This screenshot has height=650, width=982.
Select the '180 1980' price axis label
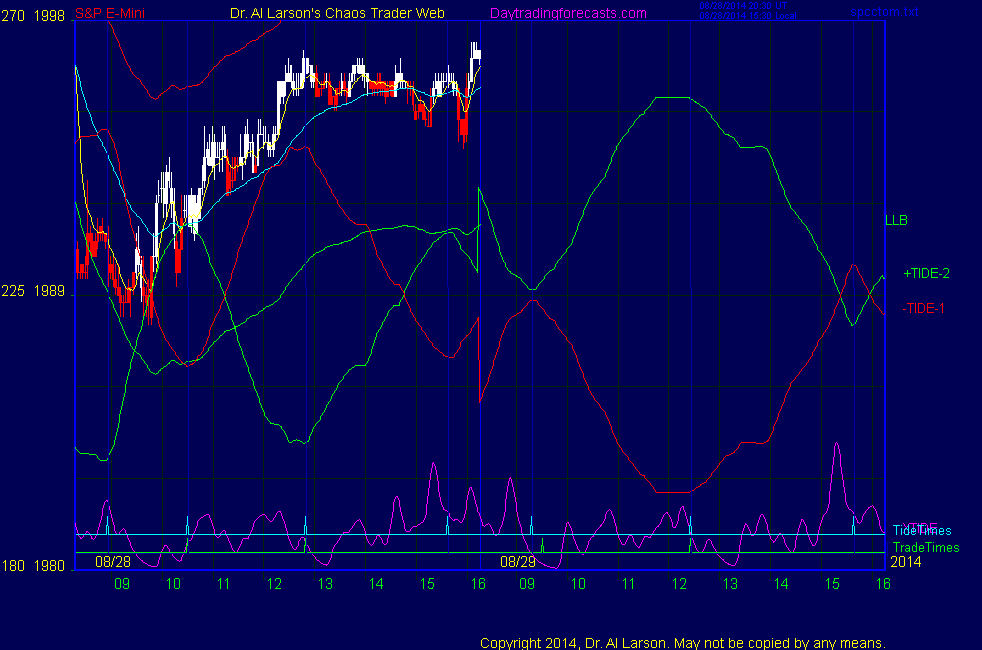point(33,565)
